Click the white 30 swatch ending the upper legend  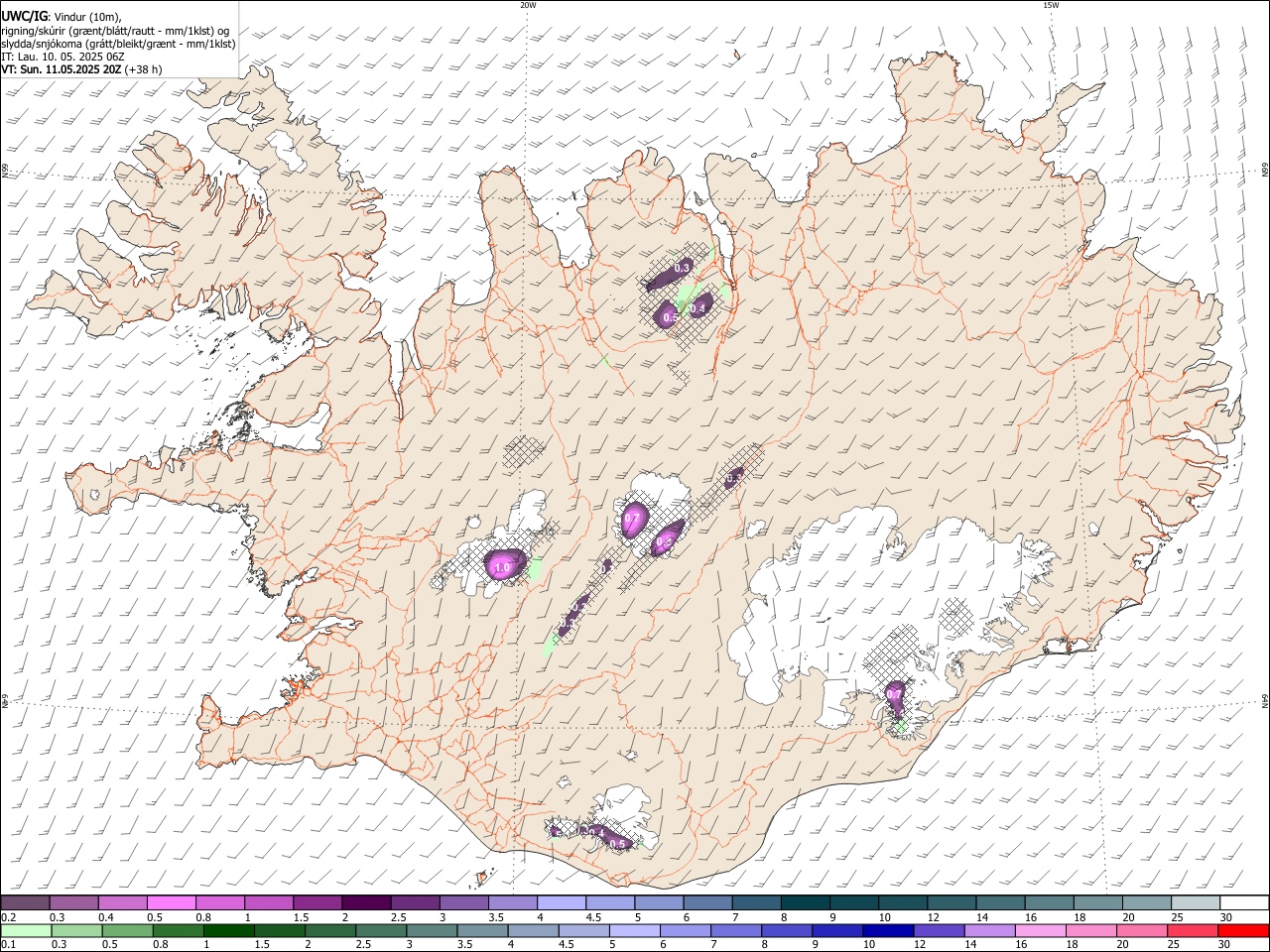(1244, 902)
